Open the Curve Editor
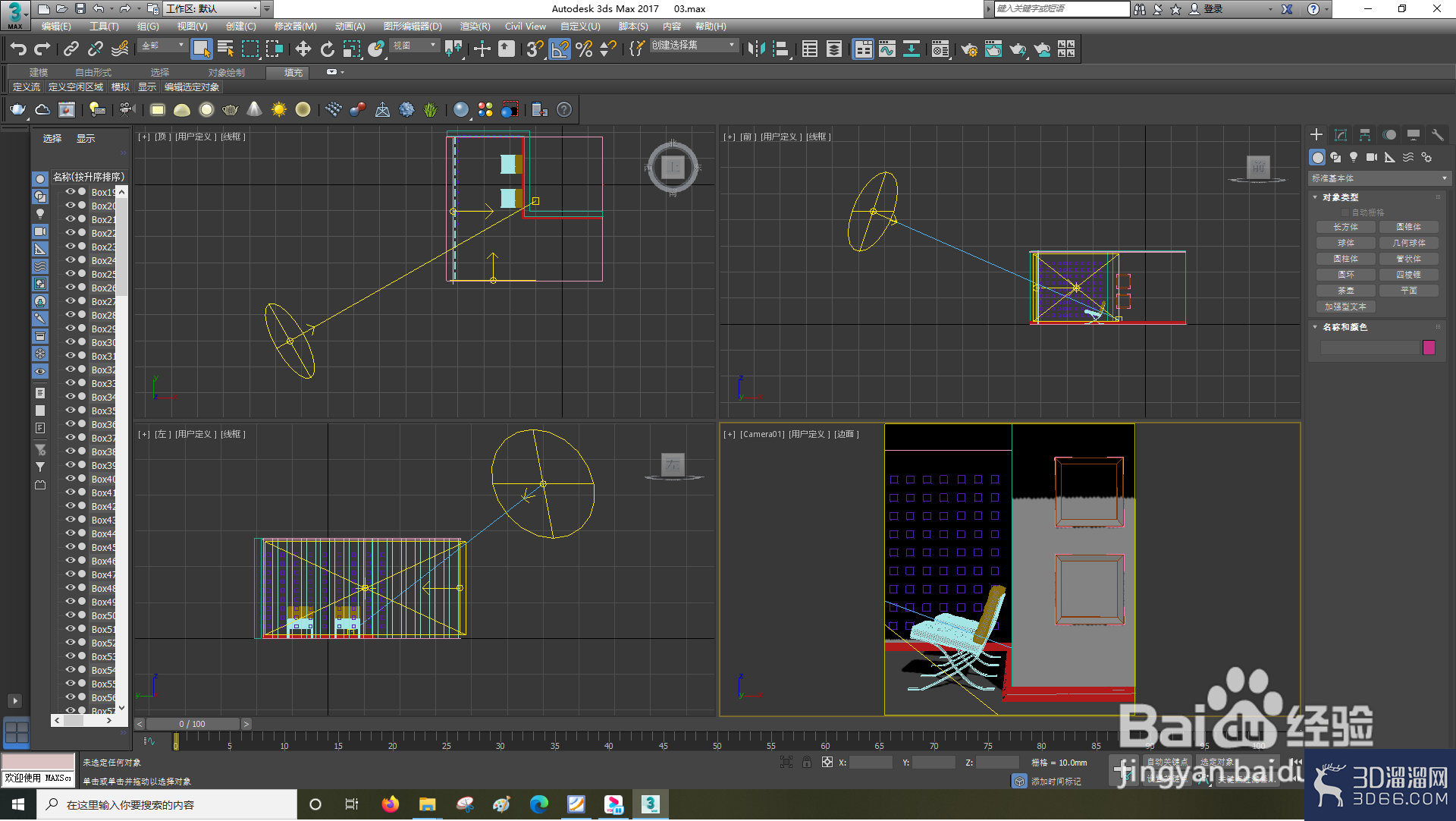The image size is (1456, 821). (x=887, y=49)
